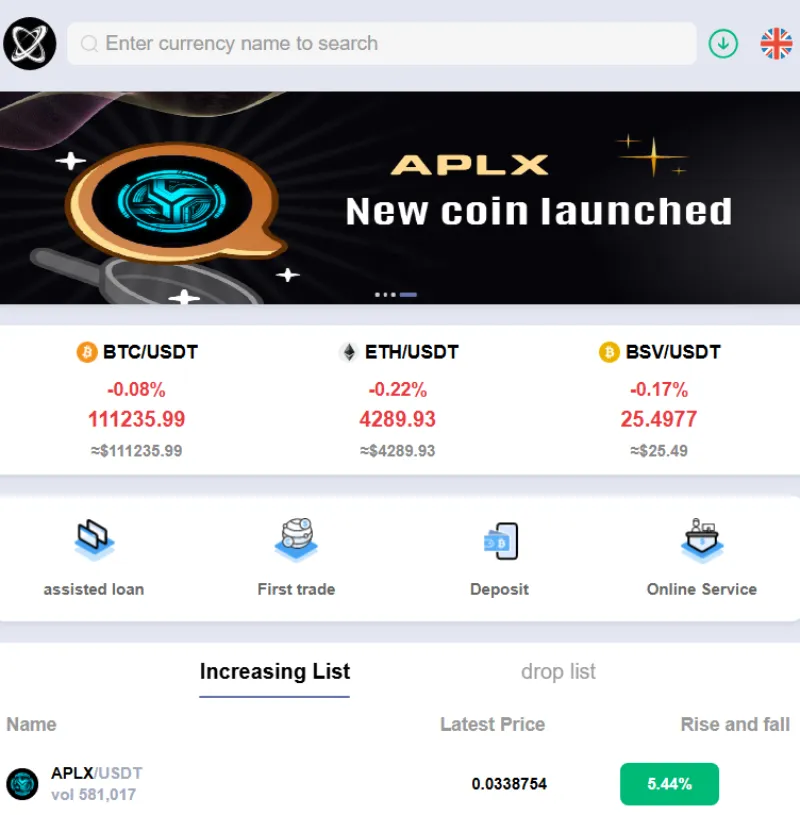Focus the currency name search field
This screenshot has width=800, height=815.
382,44
